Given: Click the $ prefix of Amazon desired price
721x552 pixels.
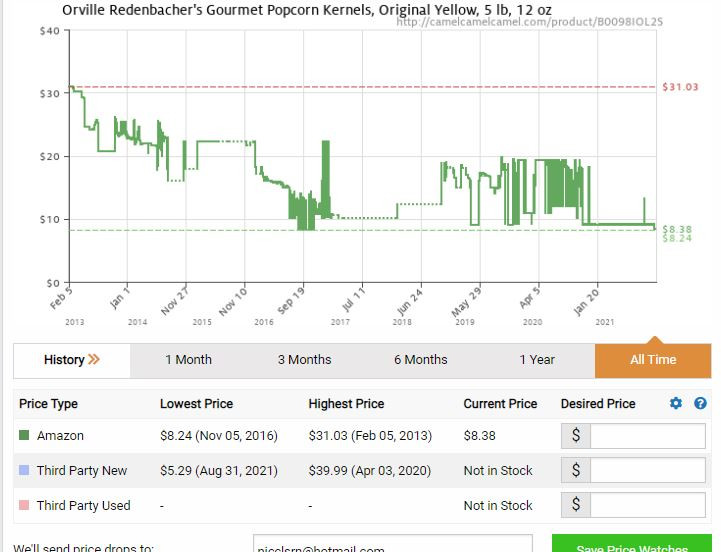Looking at the screenshot, I should tap(576, 436).
